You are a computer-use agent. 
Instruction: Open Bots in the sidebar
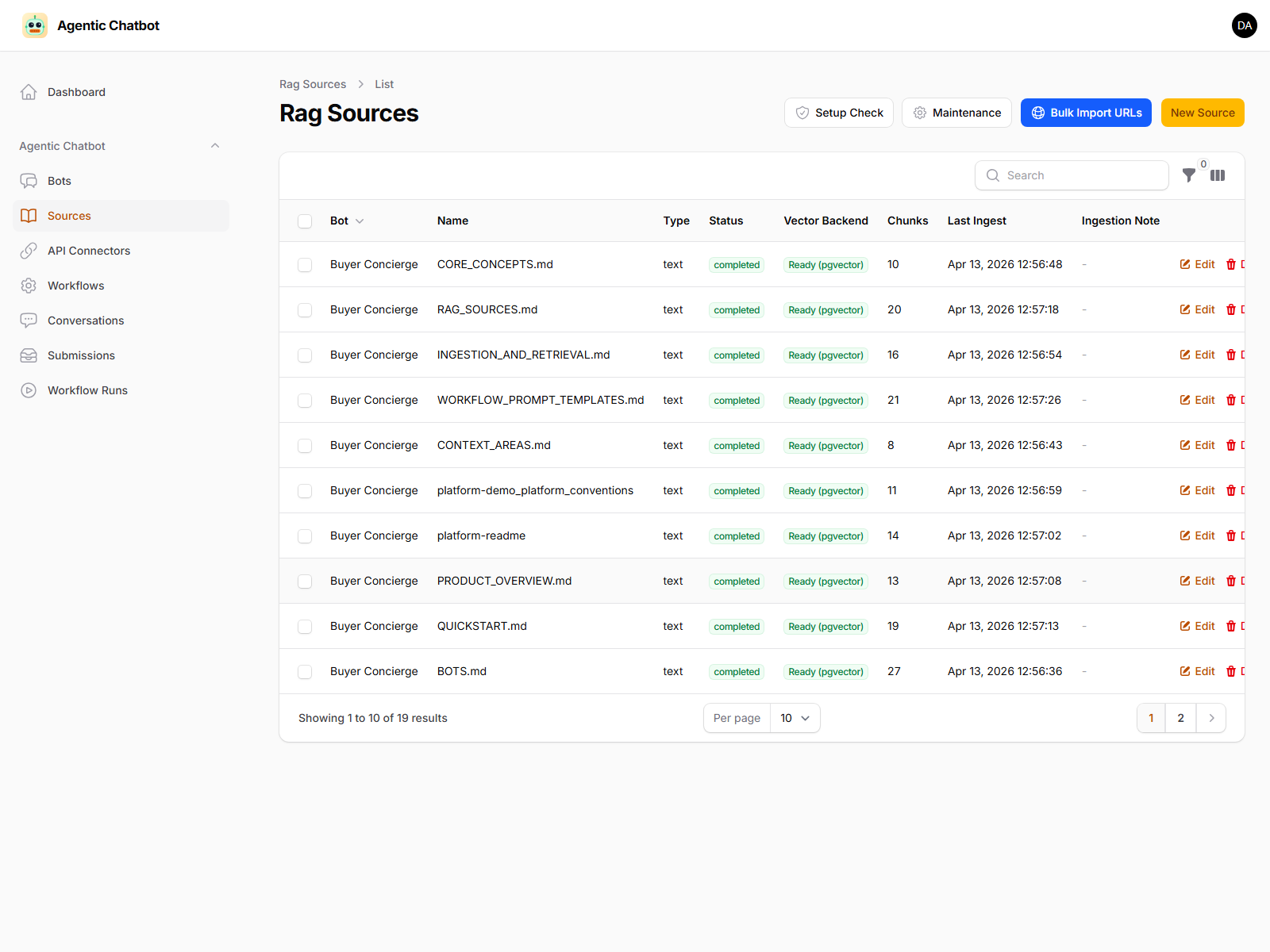click(x=121, y=181)
